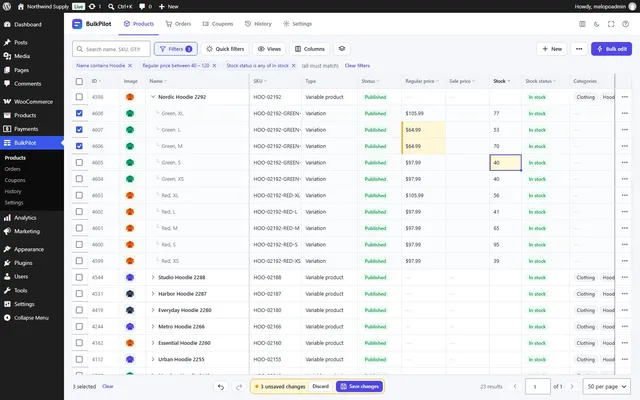Go to previous page of results

[515, 387]
